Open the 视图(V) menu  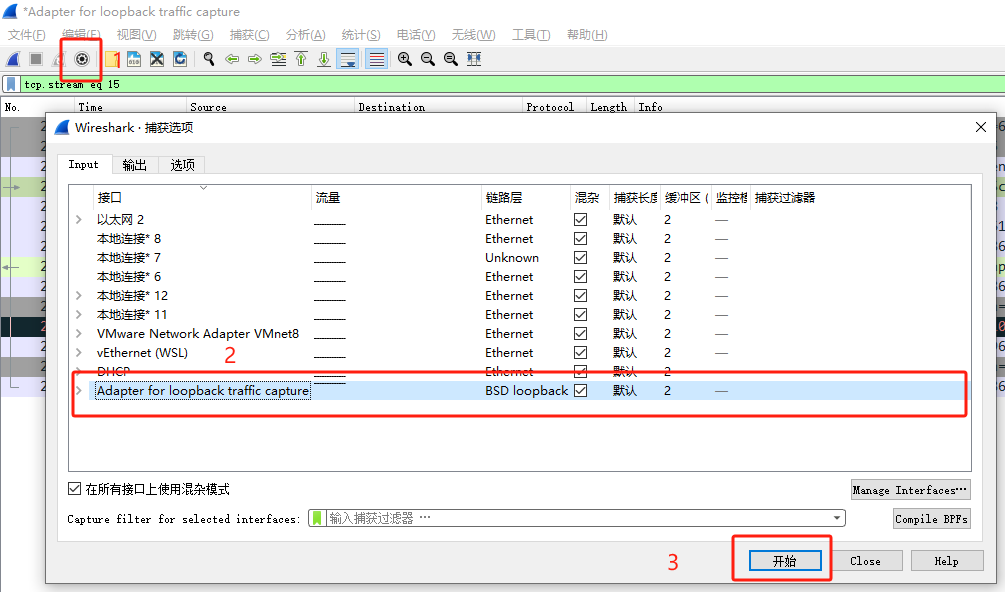137,35
